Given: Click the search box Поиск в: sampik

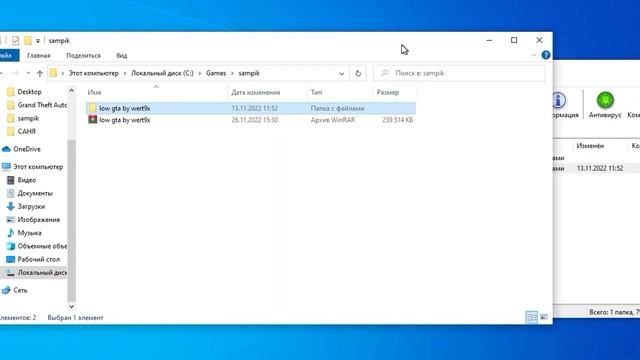Looking at the screenshot, I should (x=459, y=73).
